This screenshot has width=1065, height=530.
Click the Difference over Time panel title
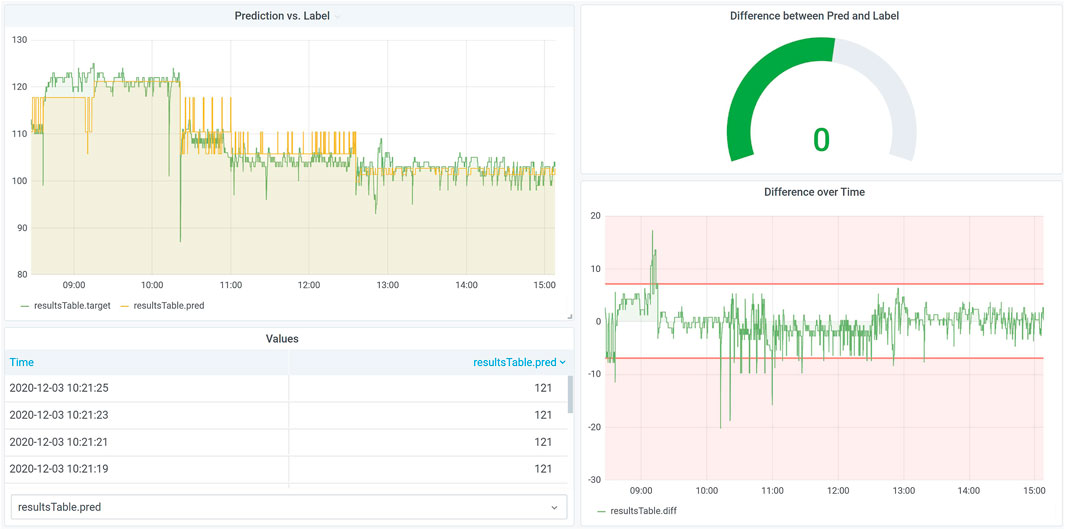tap(814, 192)
